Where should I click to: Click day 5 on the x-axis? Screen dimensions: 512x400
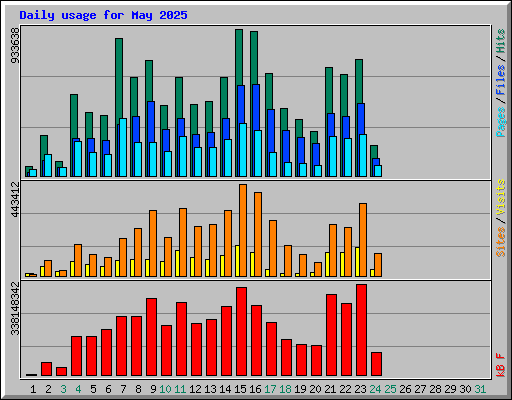click(x=93, y=389)
